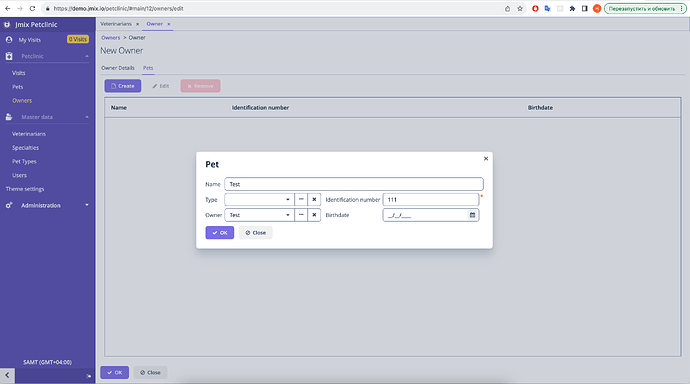
Task: Reload the page with refresh icon
Action: pyautogui.click(x=32, y=8)
